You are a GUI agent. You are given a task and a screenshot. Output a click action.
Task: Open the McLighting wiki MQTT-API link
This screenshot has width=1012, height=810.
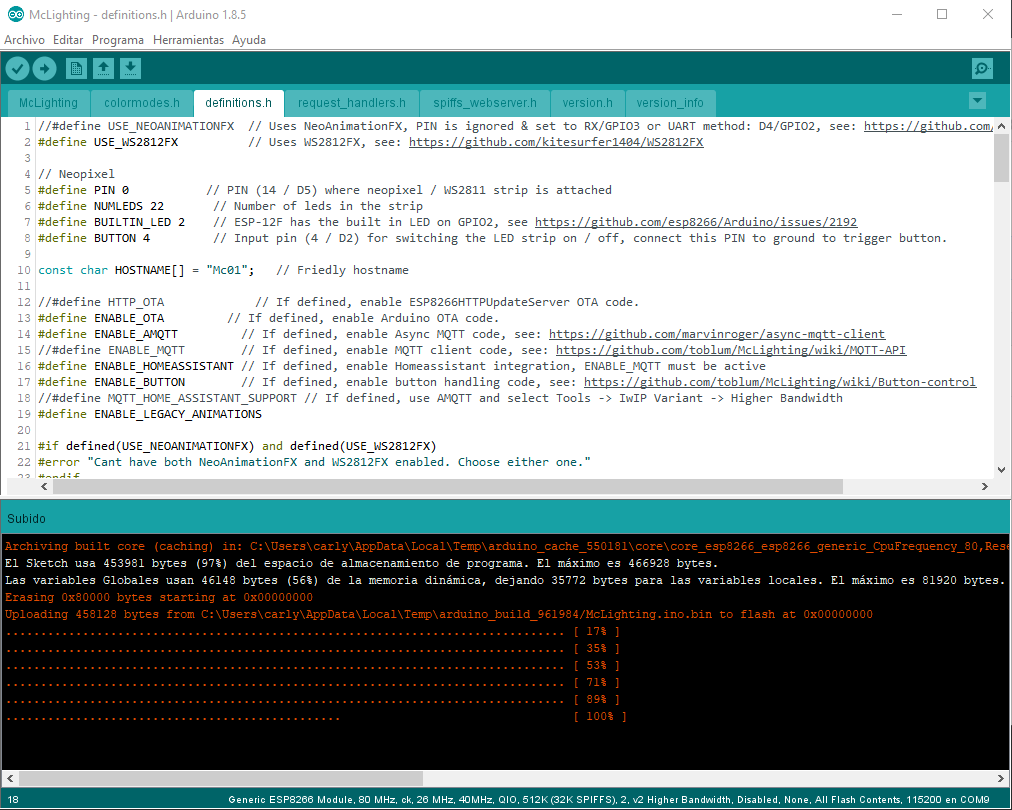(731, 350)
